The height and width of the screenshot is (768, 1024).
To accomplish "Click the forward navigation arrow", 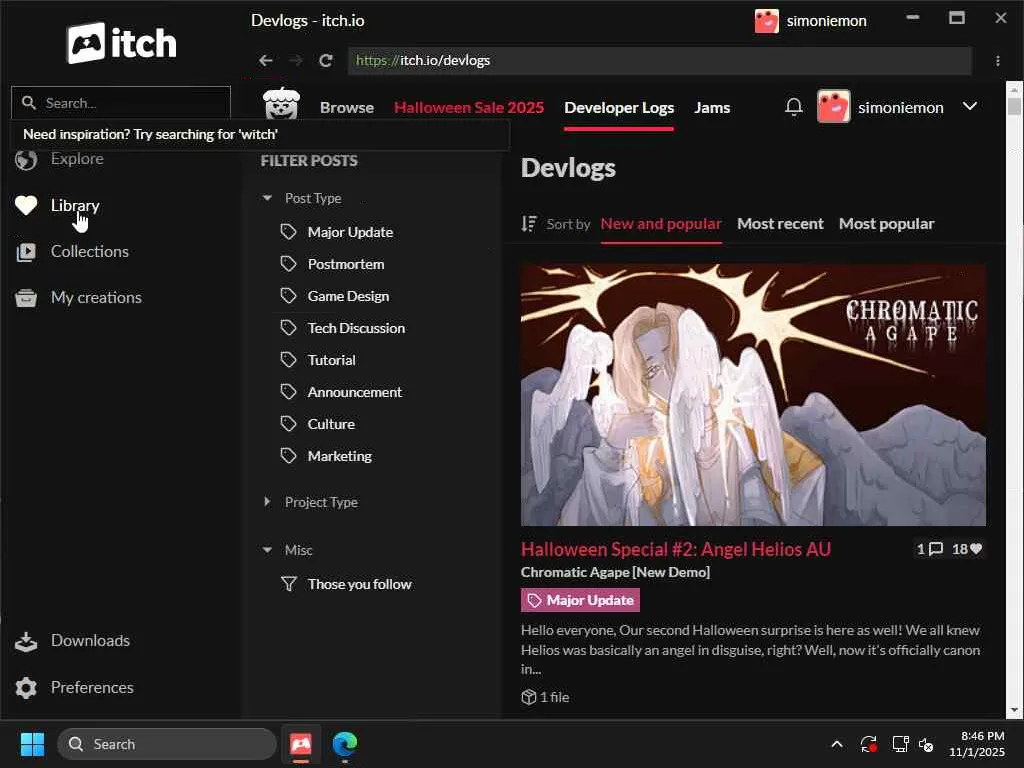I will point(296,61).
